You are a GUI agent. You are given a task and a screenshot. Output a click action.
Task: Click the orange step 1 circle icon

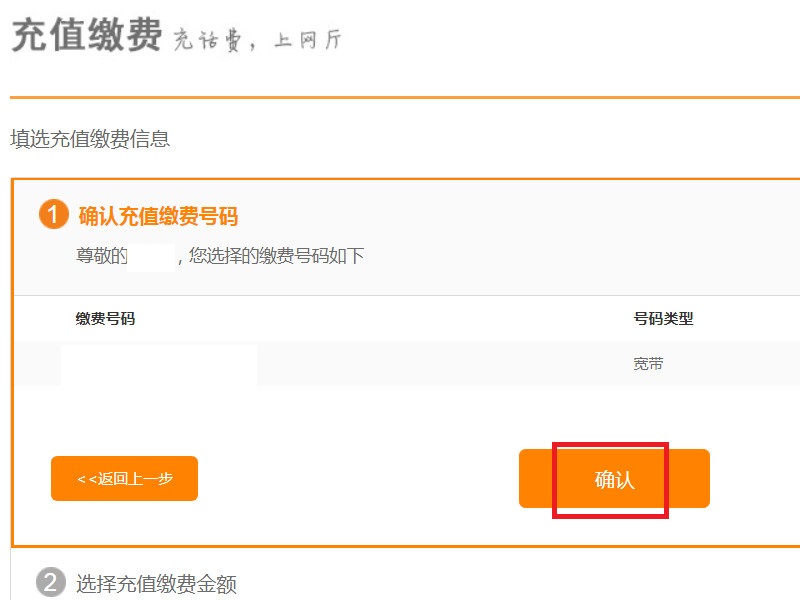(x=54, y=214)
